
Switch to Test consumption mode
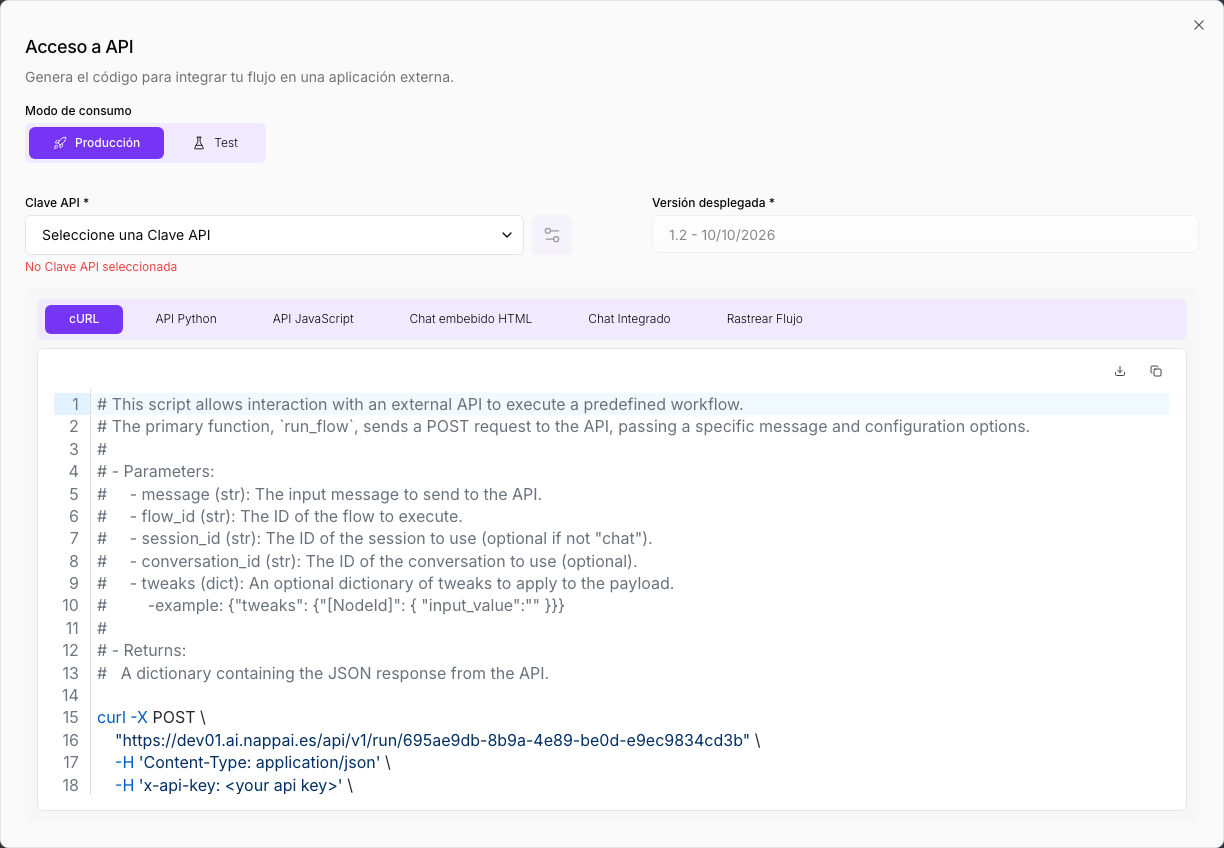coord(215,143)
